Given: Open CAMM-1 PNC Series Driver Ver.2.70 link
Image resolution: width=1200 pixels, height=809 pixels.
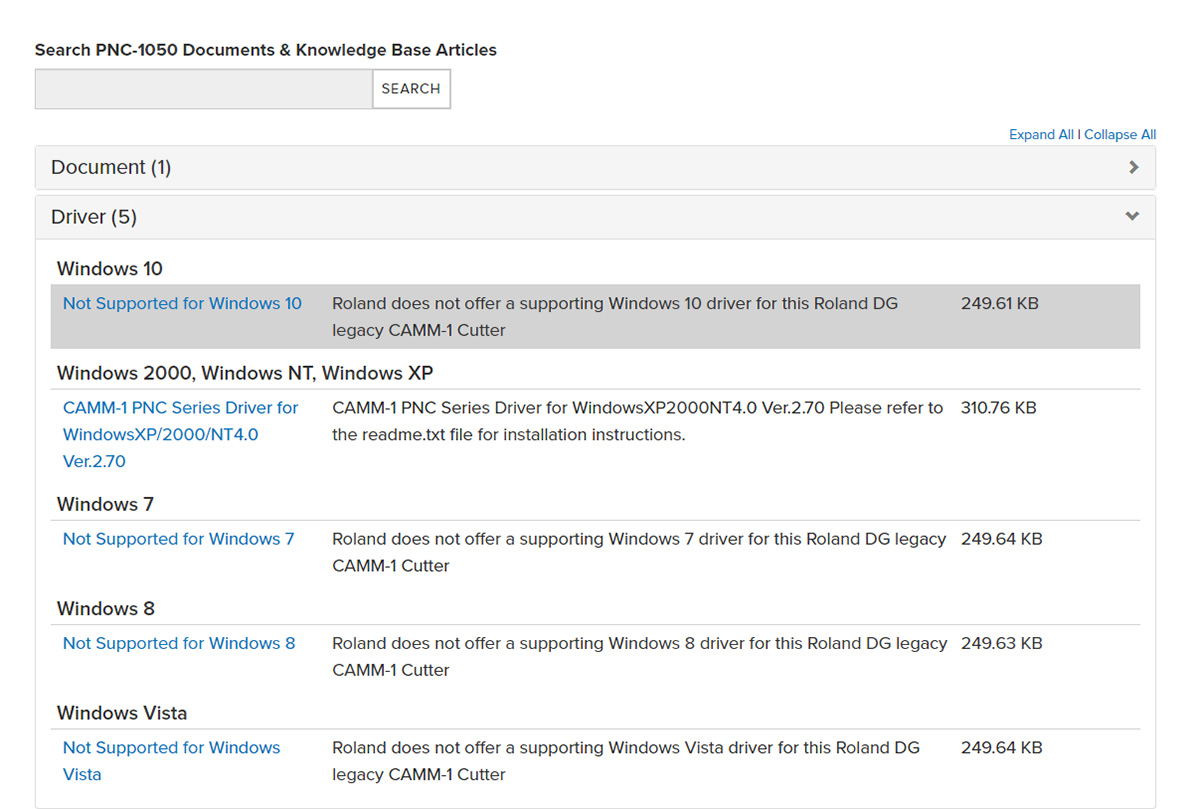Looking at the screenshot, I should pyautogui.click(x=180, y=434).
